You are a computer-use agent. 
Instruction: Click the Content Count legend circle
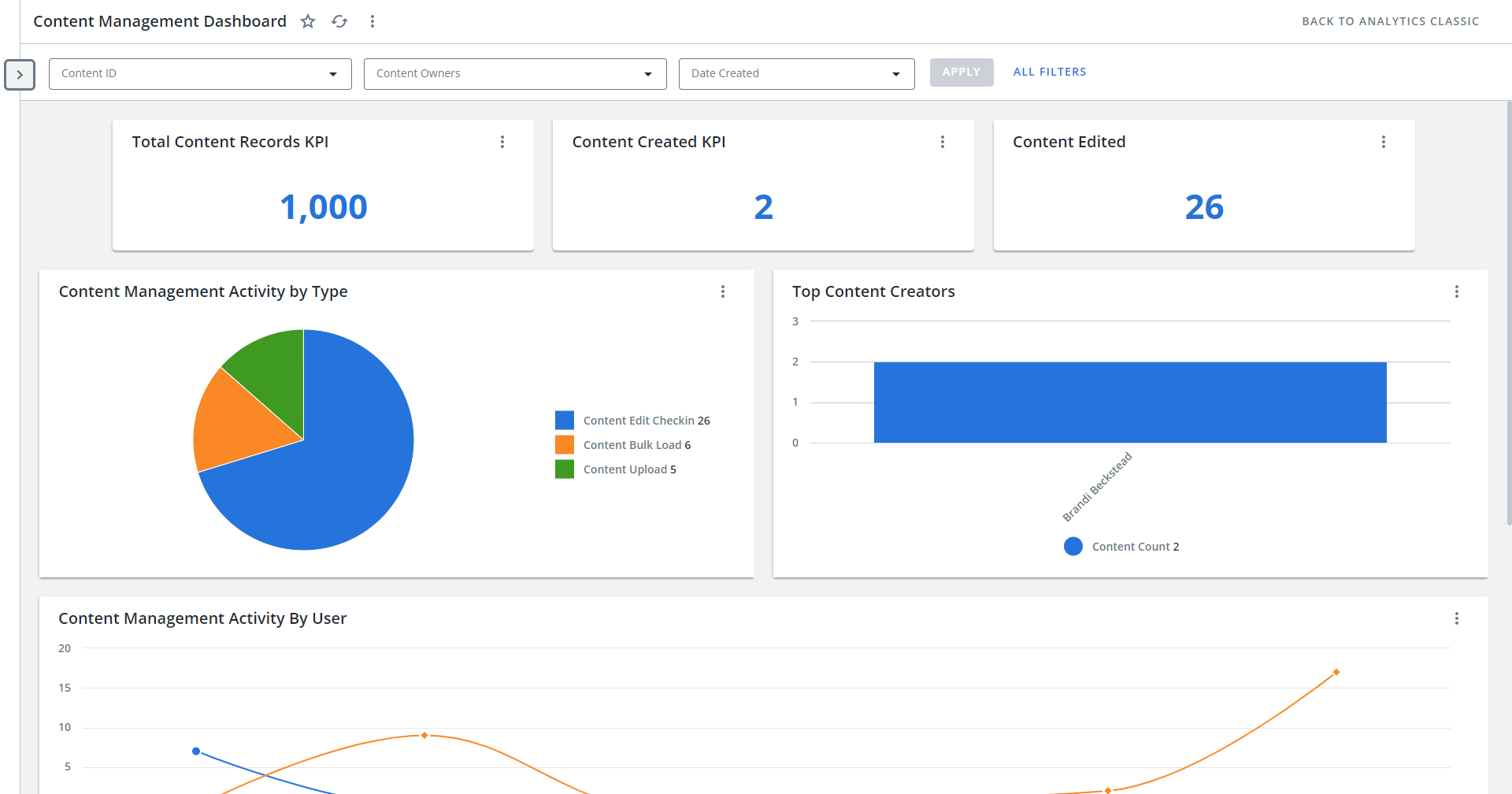pyautogui.click(x=1073, y=547)
